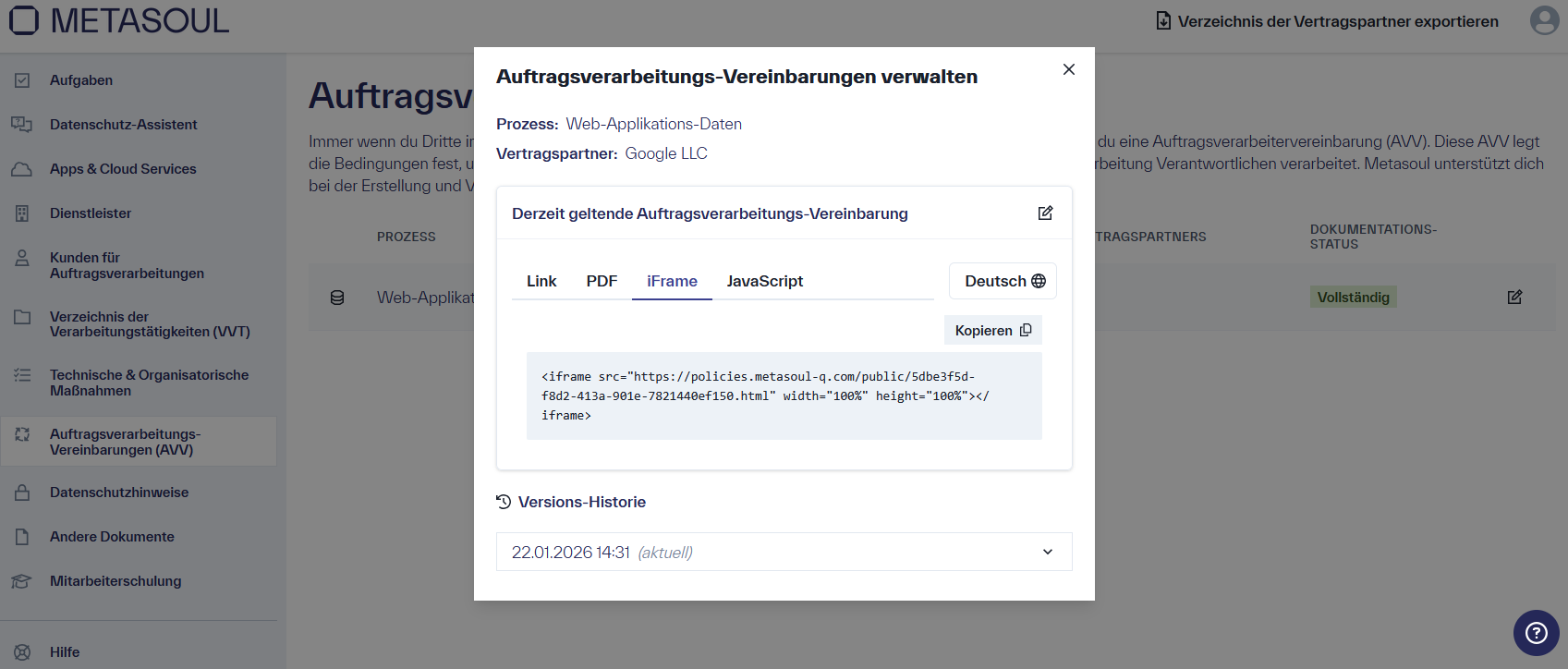Click the version dropdown chevron arrow

coord(1048,552)
